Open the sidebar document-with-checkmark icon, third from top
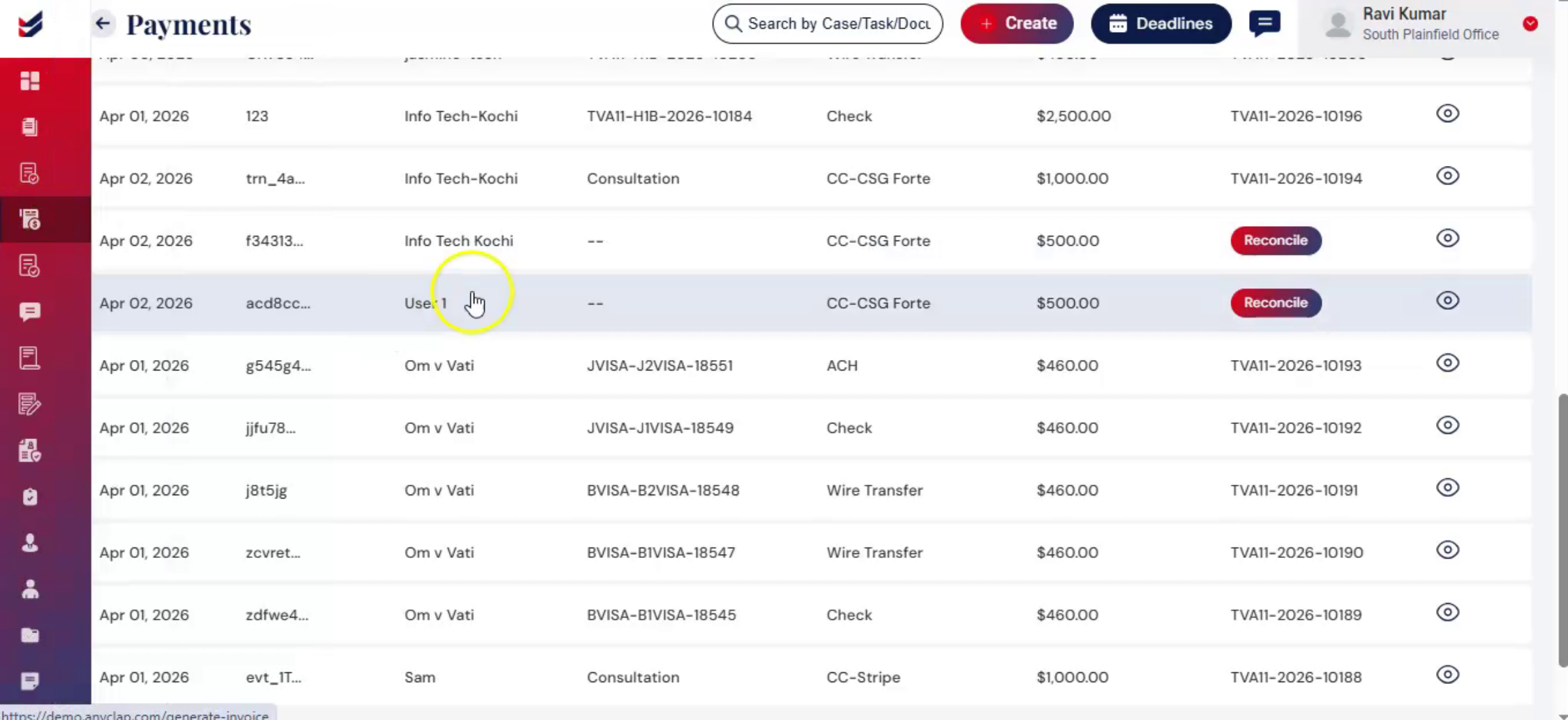Viewport: 1568px width, 720px height. [x=29, y=173]
